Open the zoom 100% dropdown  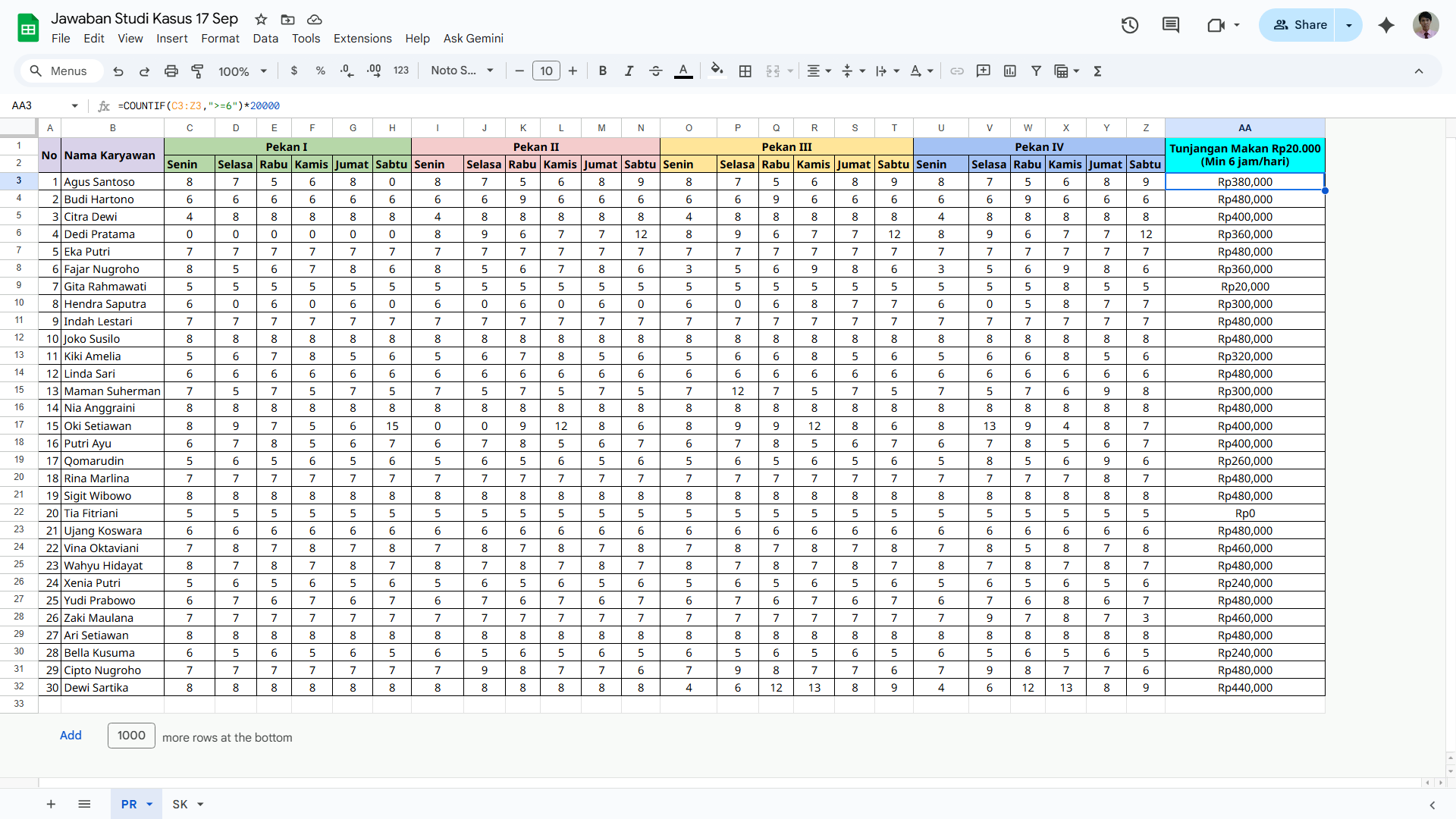point(243,71)
